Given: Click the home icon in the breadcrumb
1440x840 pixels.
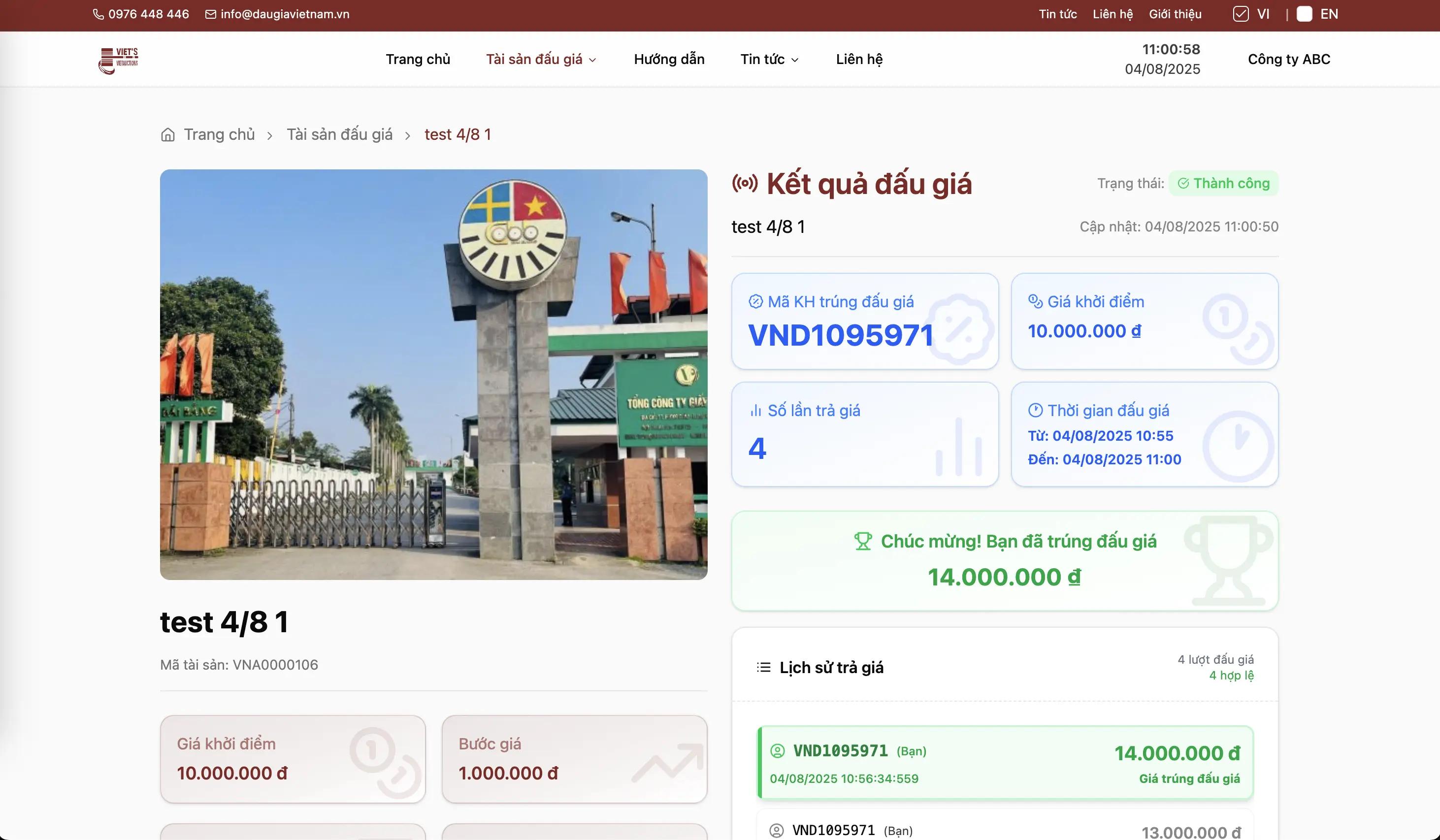Looking at the screenshot, I should click(168, 135).
